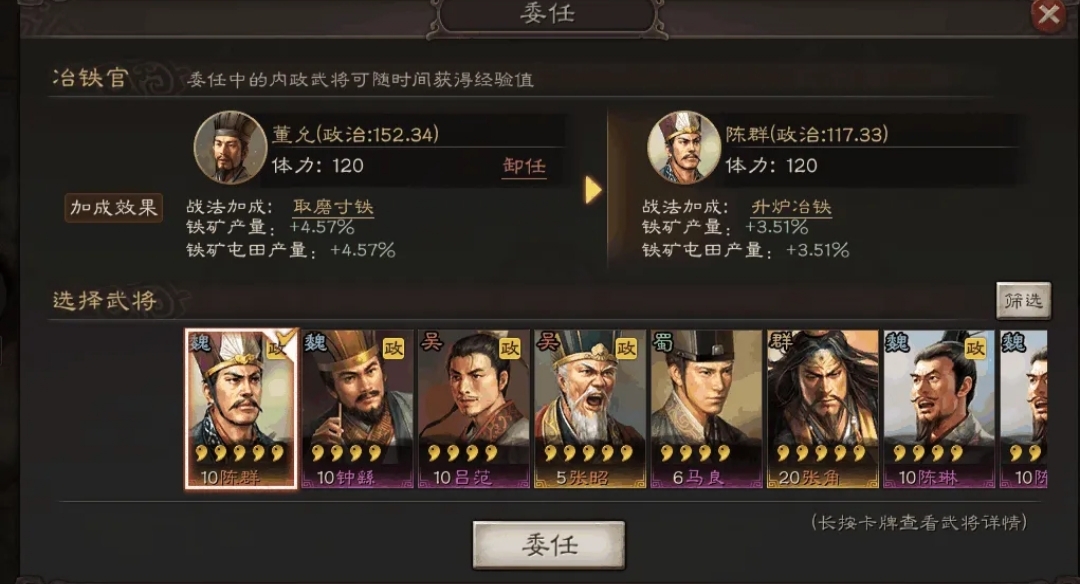Choose the 10陈琳 general card
Screen dimensions: 1080x584
pyautogui.click(x=939, y=409)
